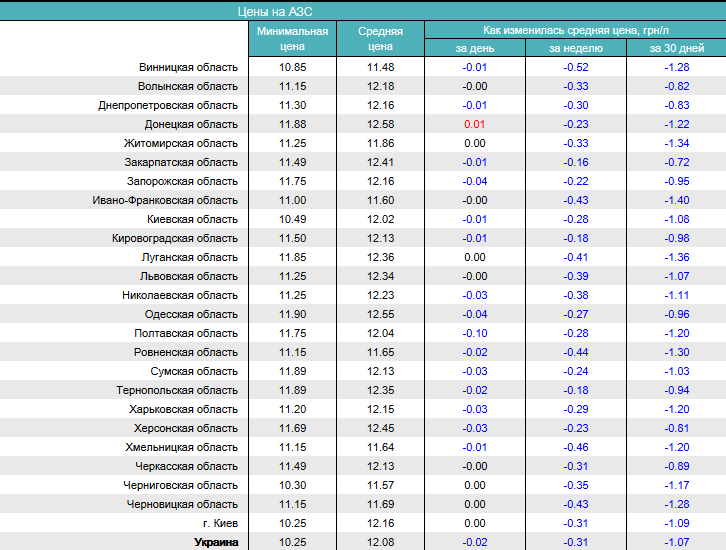Select the "за 30 дней" column header

676,48
